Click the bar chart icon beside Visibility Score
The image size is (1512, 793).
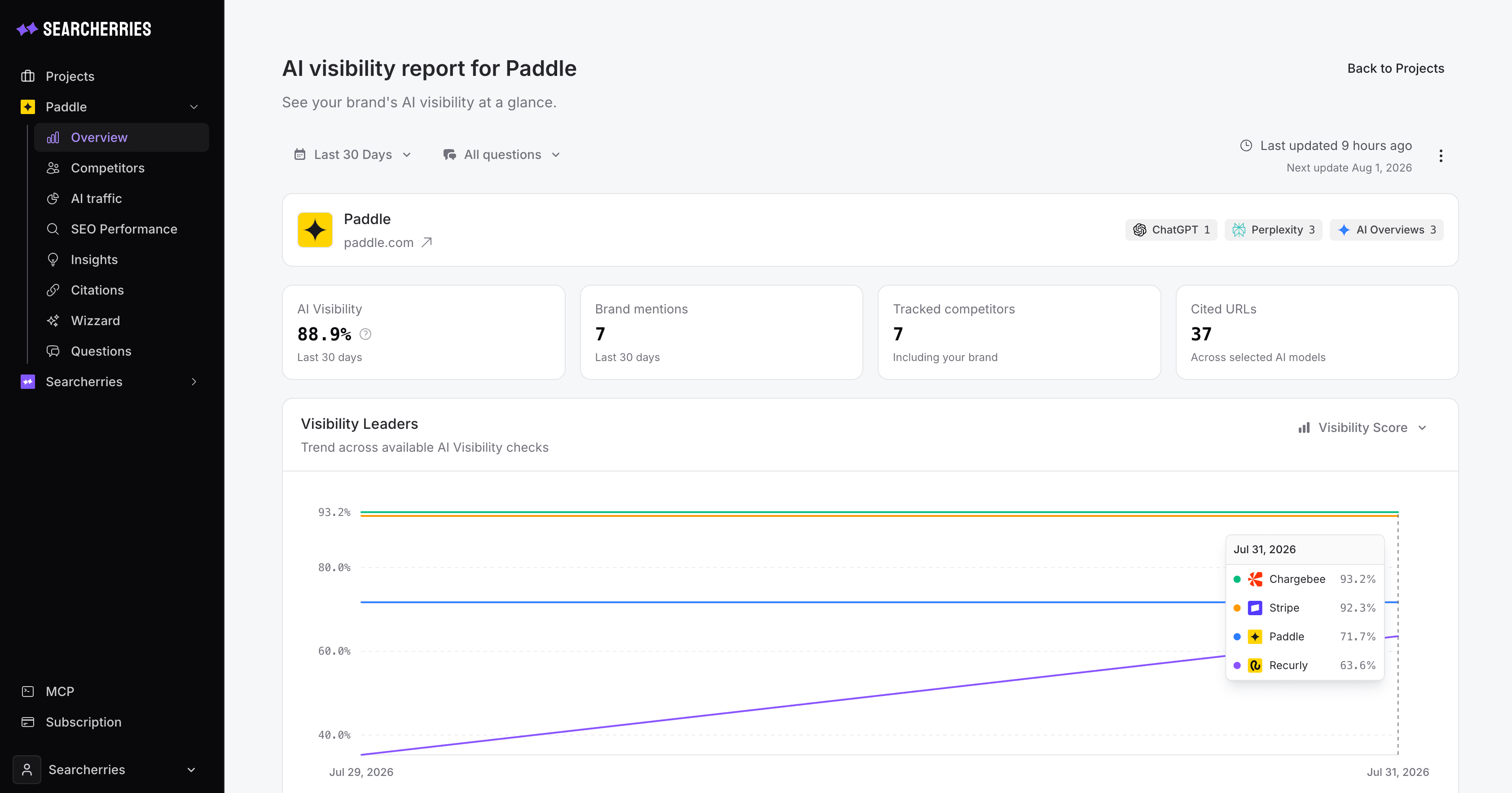click(x=1304, y=427)
